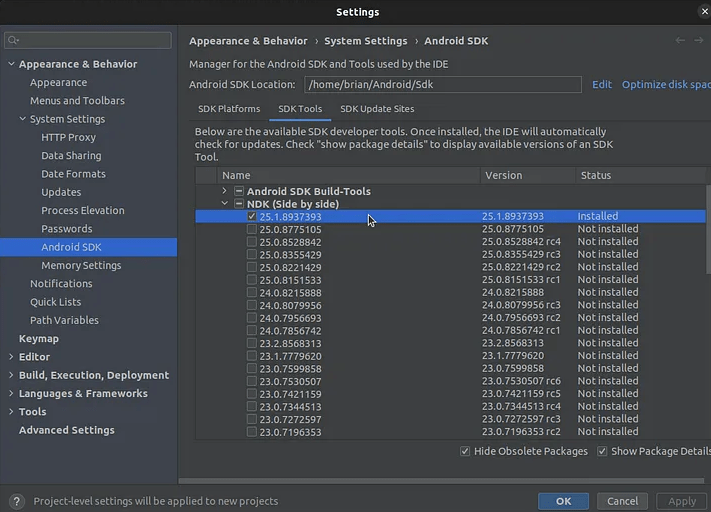Screen dimensions: 711x512
Task: Click Edit link for SDK location
Action: [602, 84]
